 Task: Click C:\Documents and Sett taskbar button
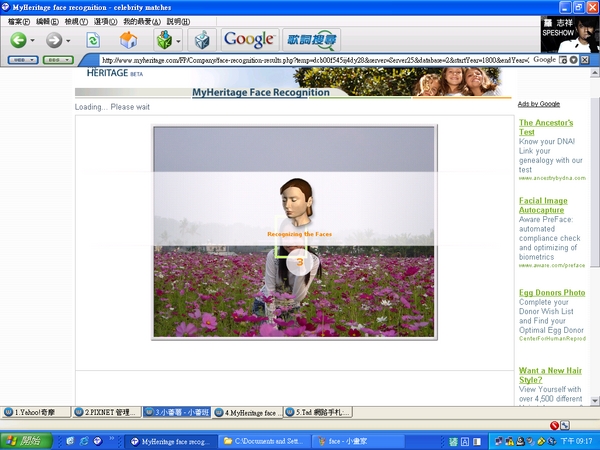pos(264,442)
